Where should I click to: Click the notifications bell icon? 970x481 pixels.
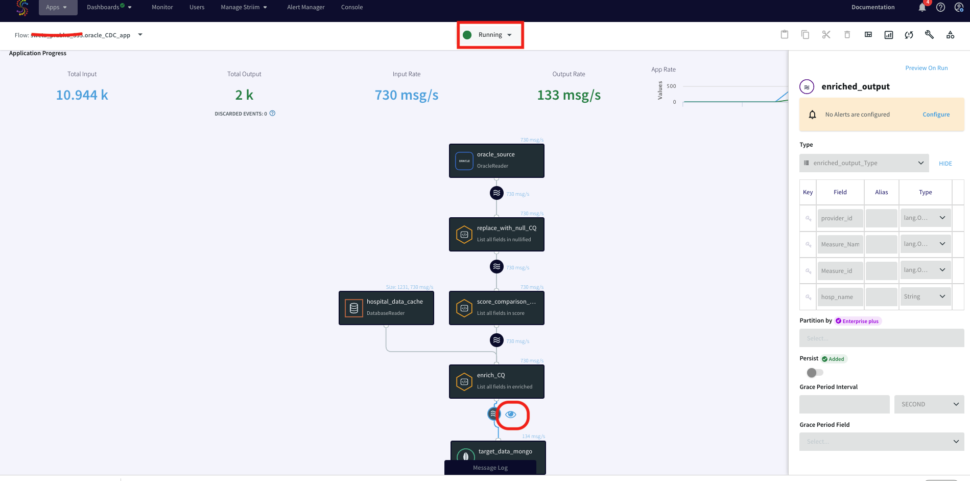[x=922, y=7]
